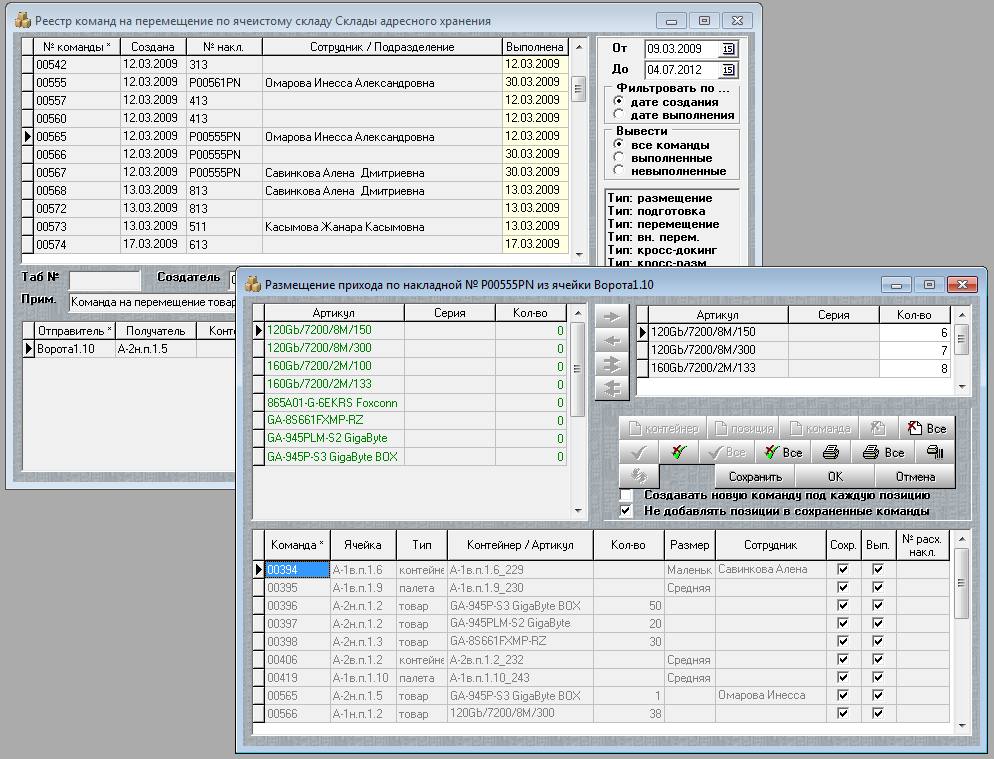This screenshot has height=759, width=994.
Task: Click the delete 'Все' documents button
Action: point(926,429)
